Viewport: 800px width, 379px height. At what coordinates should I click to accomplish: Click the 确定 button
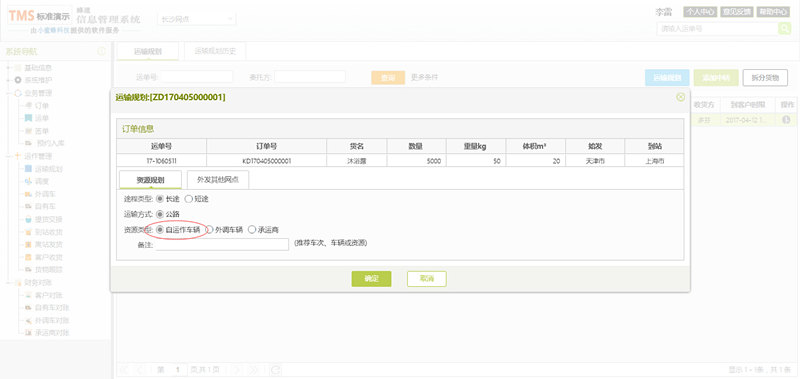[371, 279]
